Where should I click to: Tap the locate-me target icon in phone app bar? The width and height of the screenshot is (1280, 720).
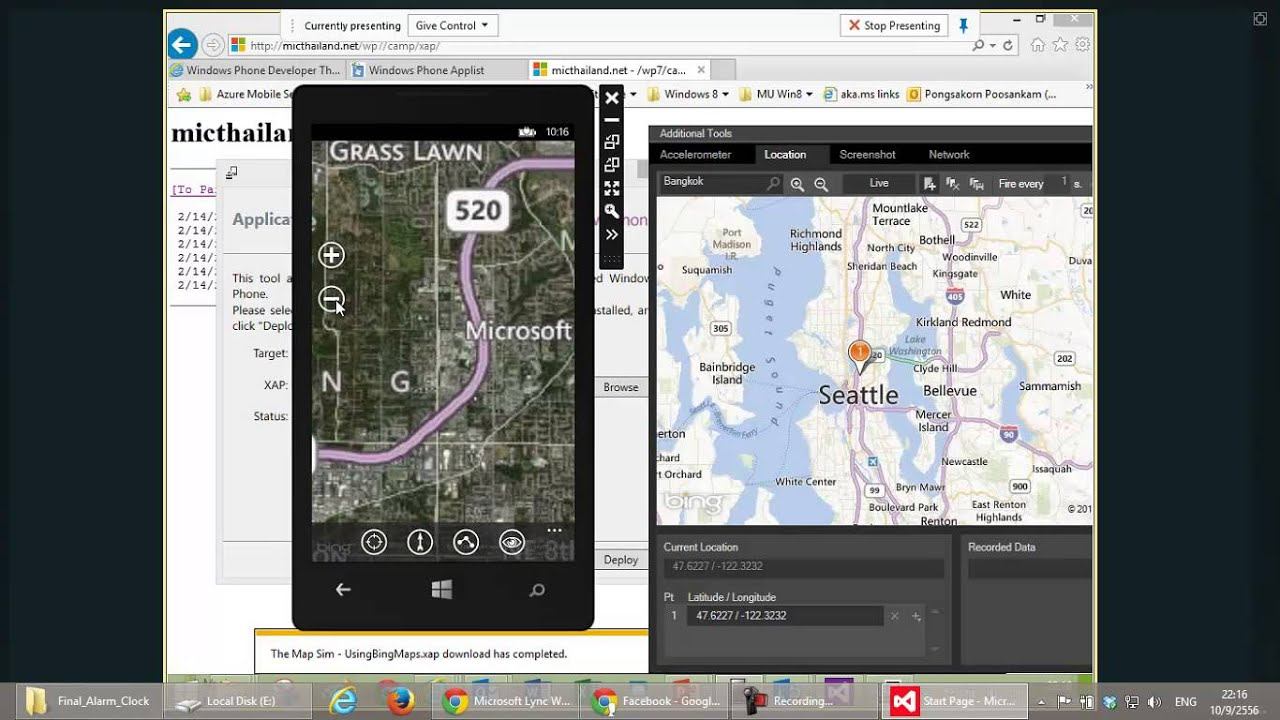coord(374,542)
